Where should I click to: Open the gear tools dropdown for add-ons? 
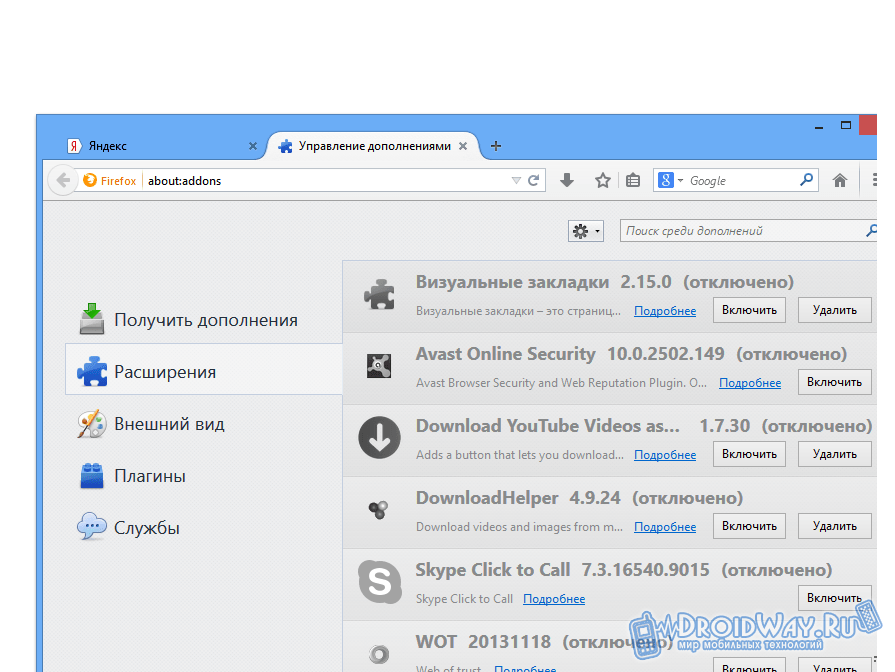[x=586, y=231]
